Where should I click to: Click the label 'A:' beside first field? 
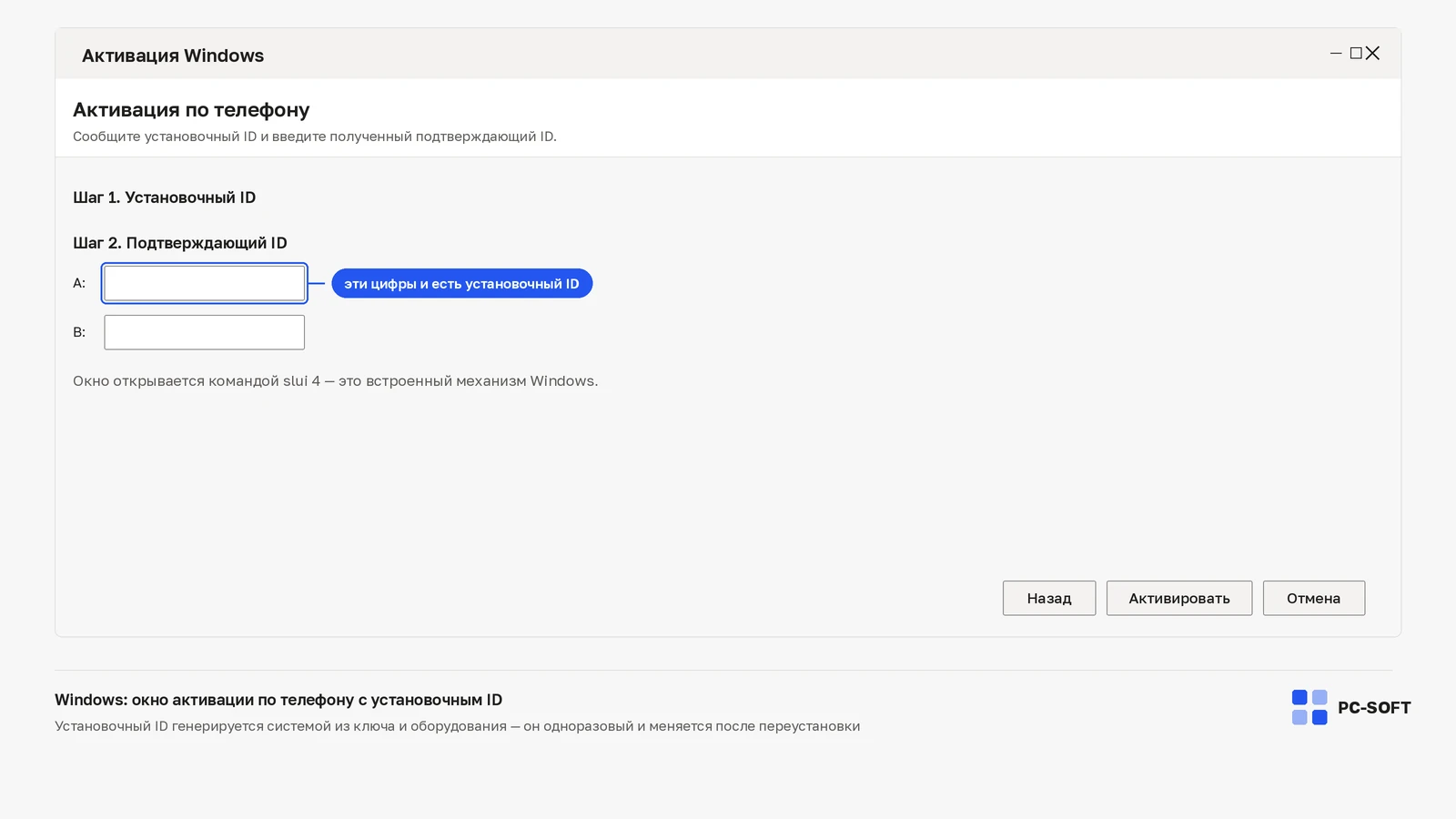click(79, 283)
